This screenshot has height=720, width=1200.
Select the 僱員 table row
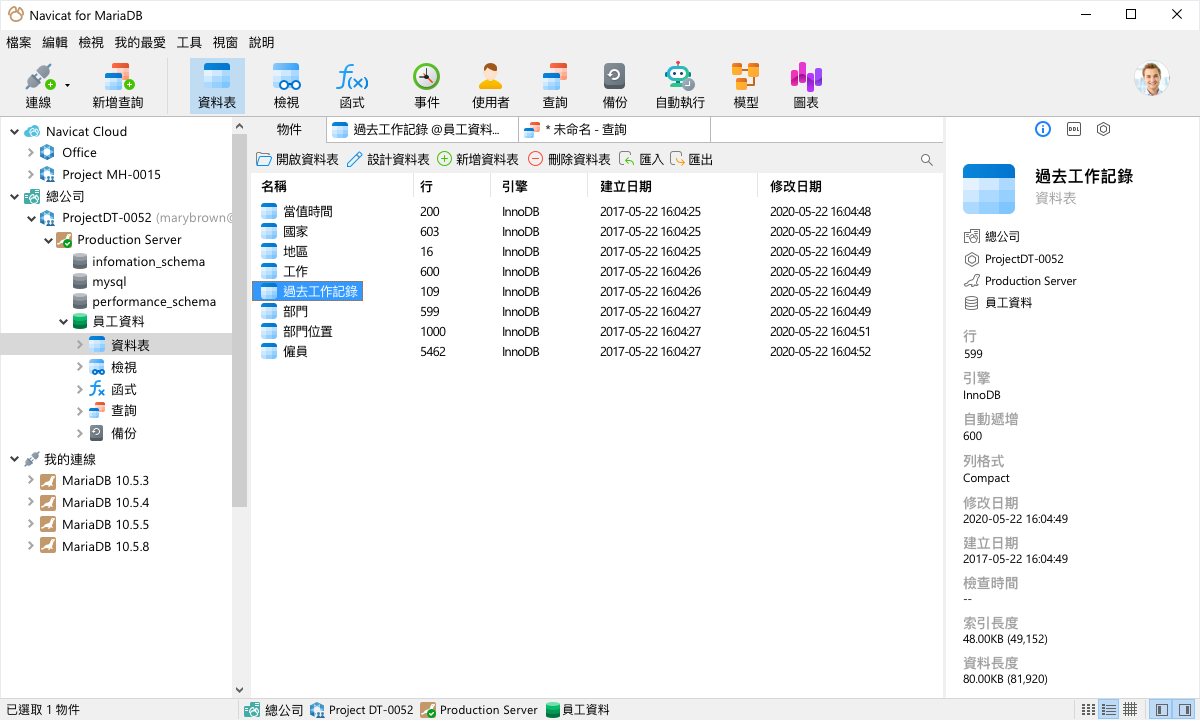[x=595, y=352]
